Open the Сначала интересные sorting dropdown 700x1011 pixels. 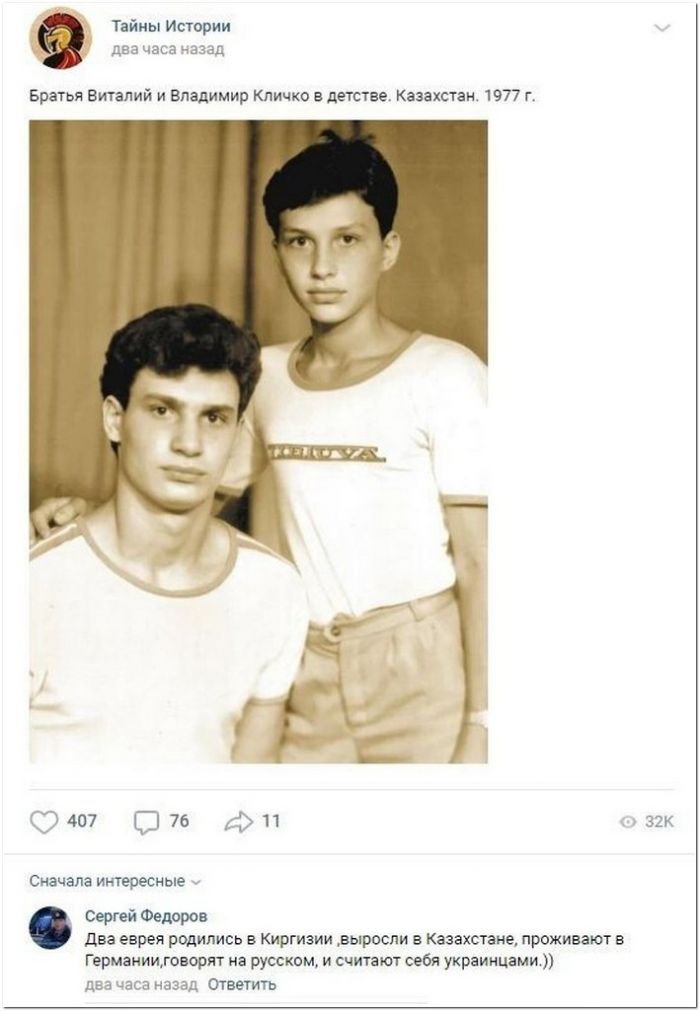coord(115,881)
